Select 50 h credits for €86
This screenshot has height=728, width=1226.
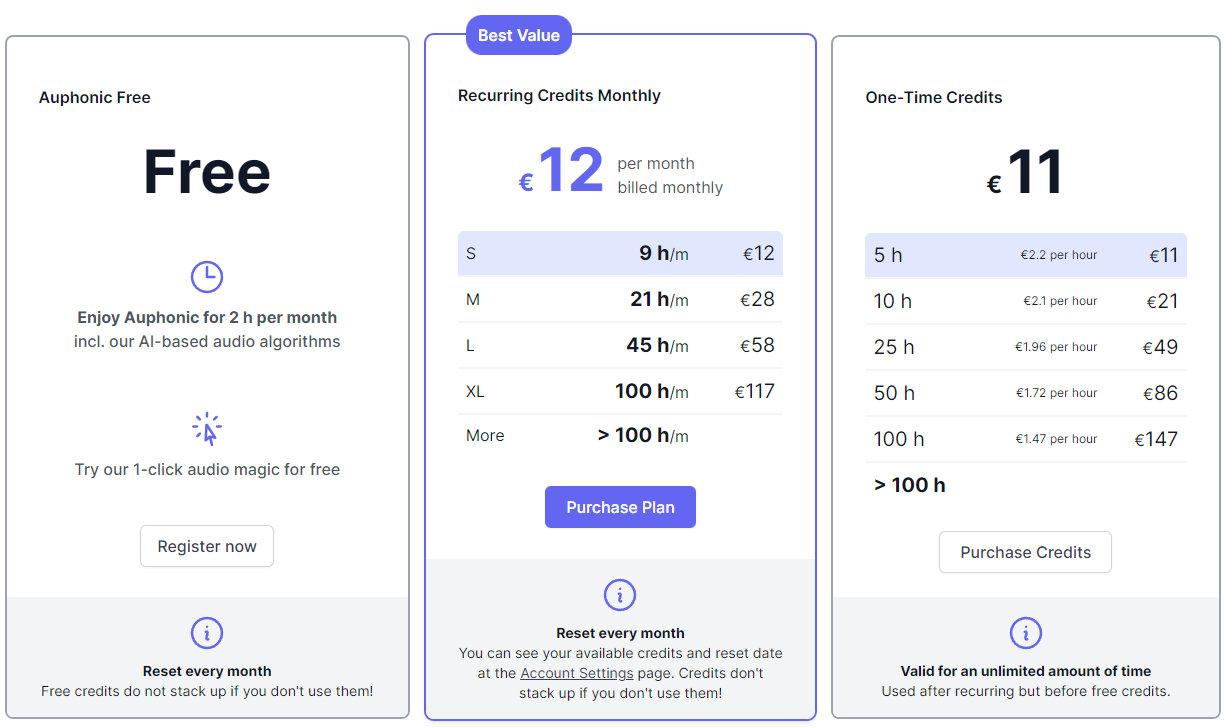coord(1026,393)
